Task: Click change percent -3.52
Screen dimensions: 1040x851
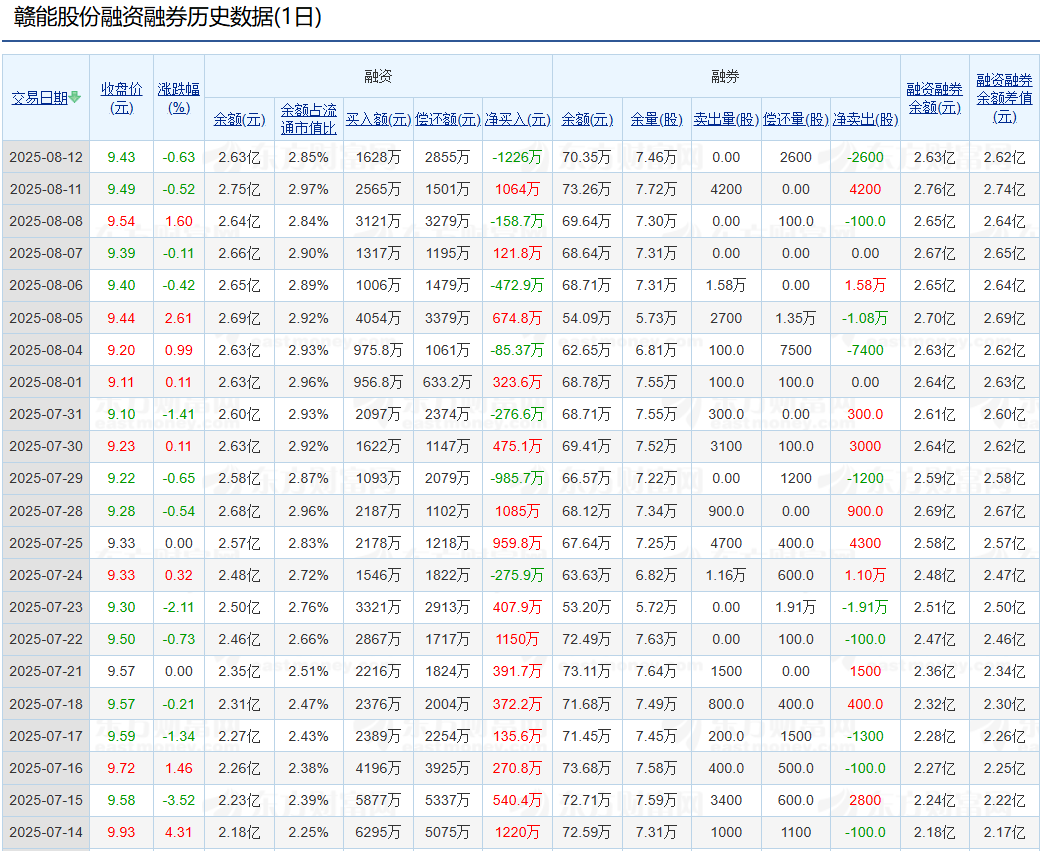Action: pos(179,800)
